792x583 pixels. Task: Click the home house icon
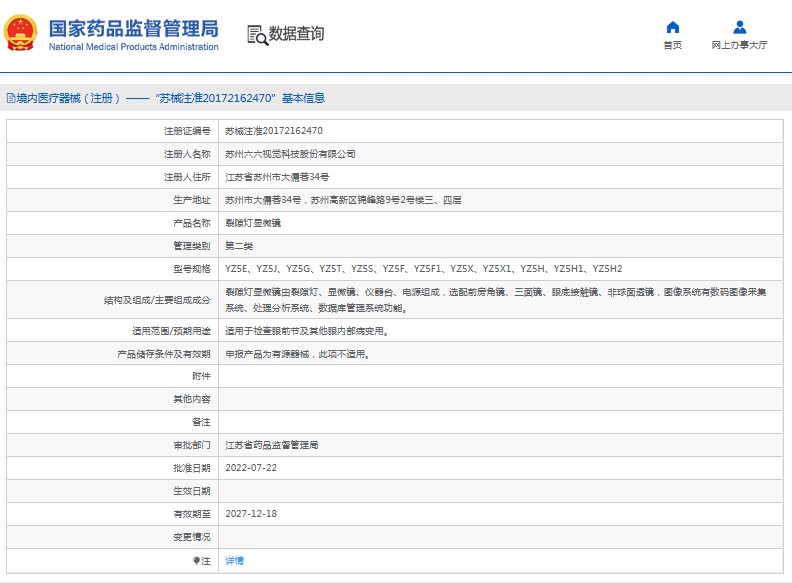(x=673, y=27)
